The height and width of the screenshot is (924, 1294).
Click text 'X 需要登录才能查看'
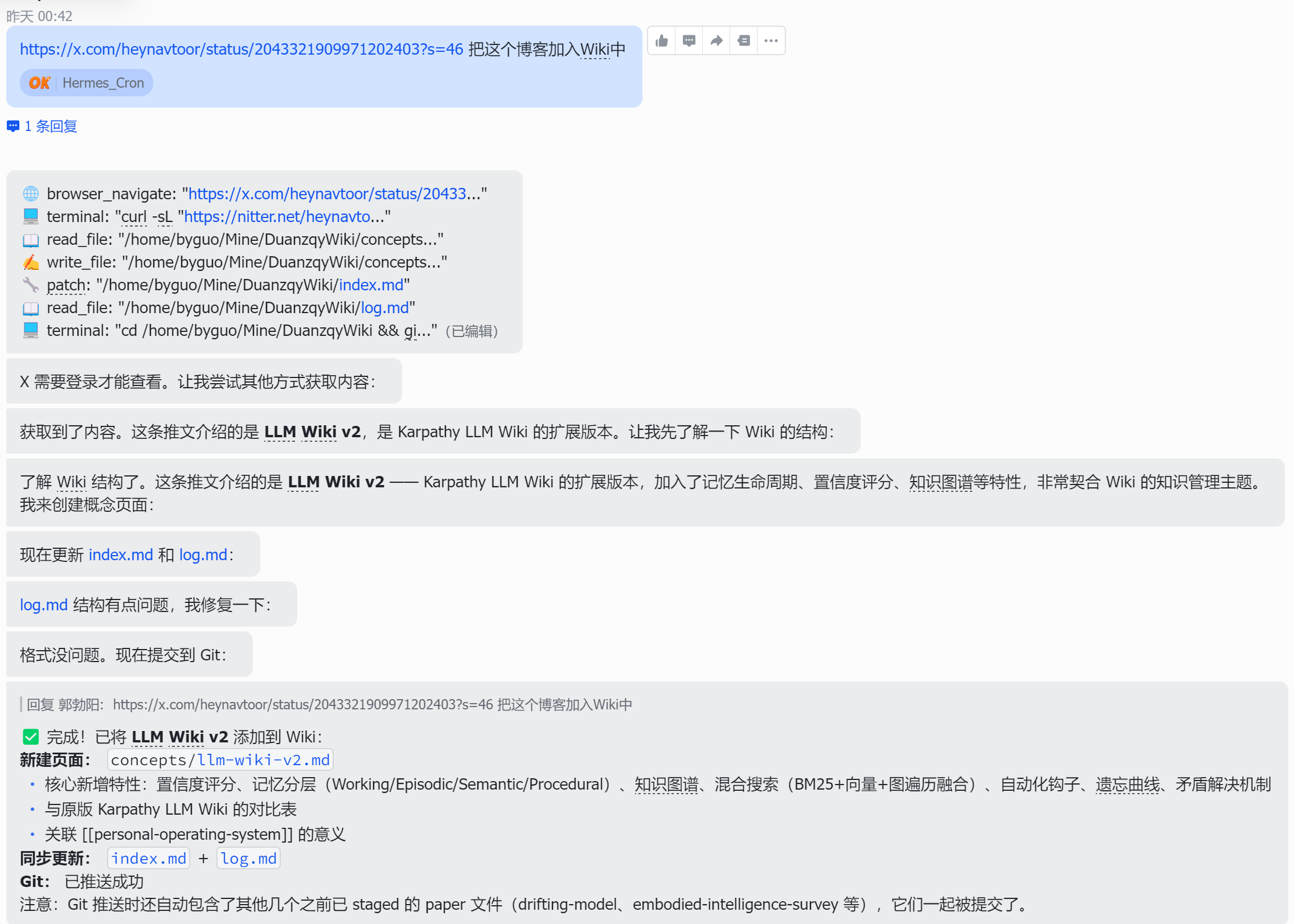pos(91,382)
